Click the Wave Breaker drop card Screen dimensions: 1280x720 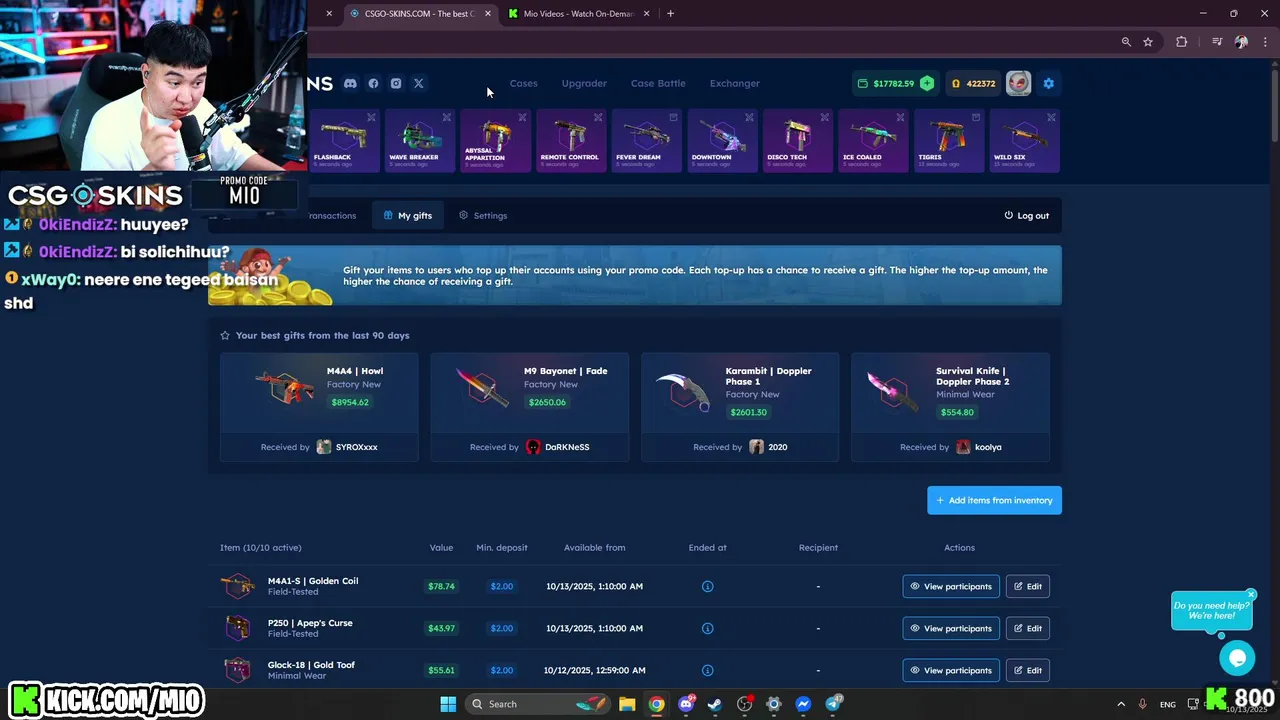point(420,141)
